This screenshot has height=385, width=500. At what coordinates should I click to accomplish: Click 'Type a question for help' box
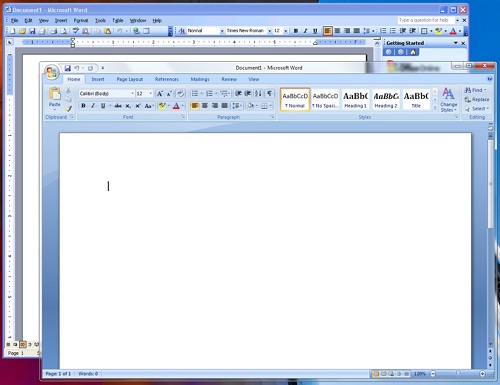[x=426, y=20]
